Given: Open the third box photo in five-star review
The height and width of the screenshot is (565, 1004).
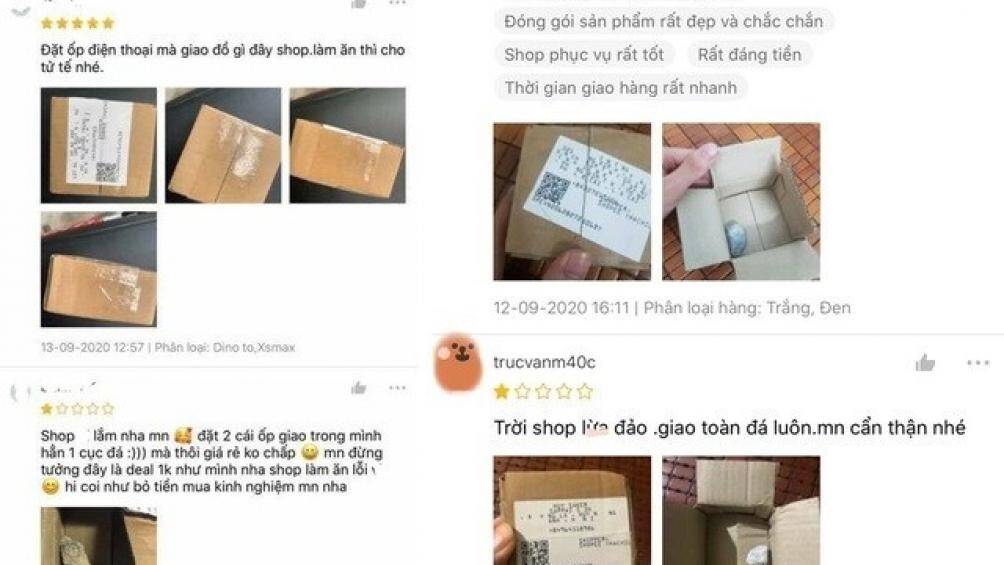Looking at the screenshot, I should [347, 145].
